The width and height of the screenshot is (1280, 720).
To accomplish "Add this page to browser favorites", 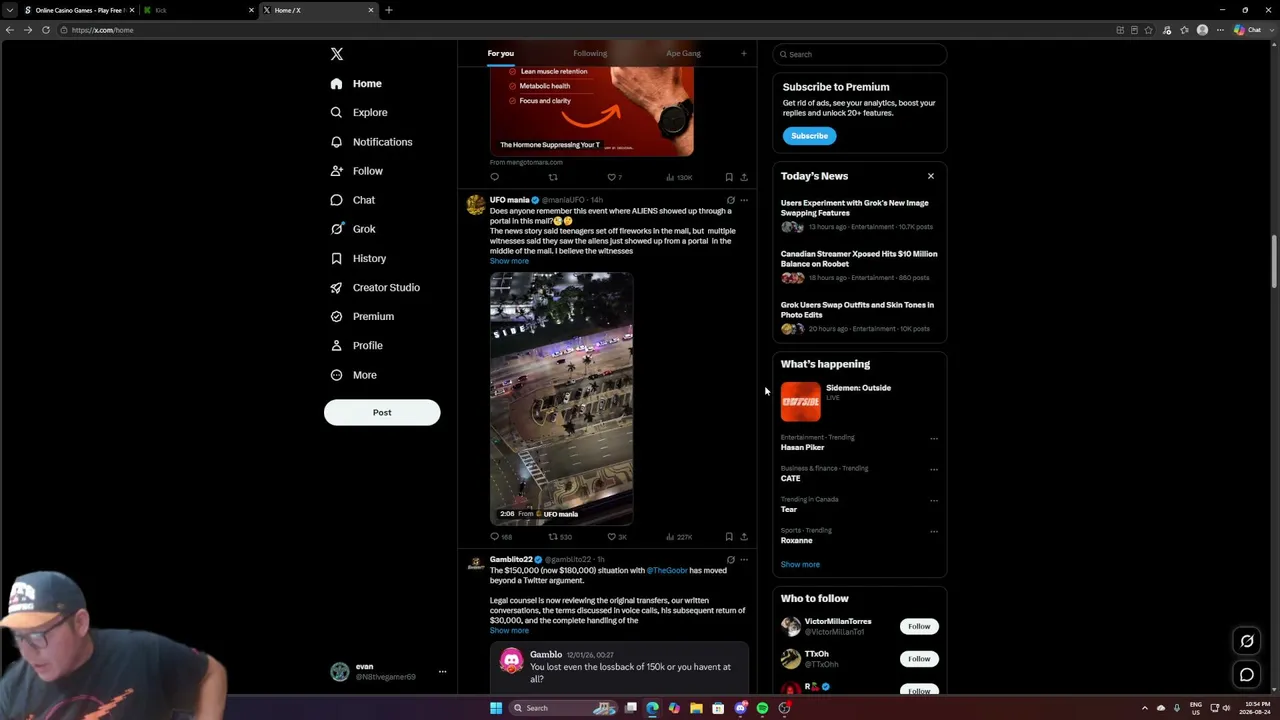I will (x=1149, y=30).
